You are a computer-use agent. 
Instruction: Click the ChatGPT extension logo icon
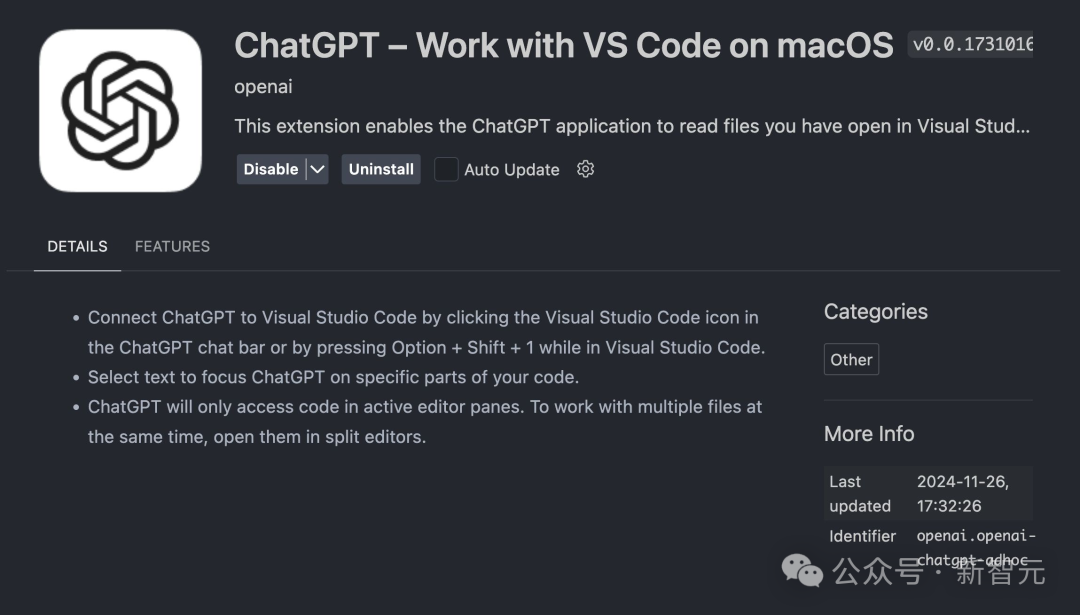(120, 110)
